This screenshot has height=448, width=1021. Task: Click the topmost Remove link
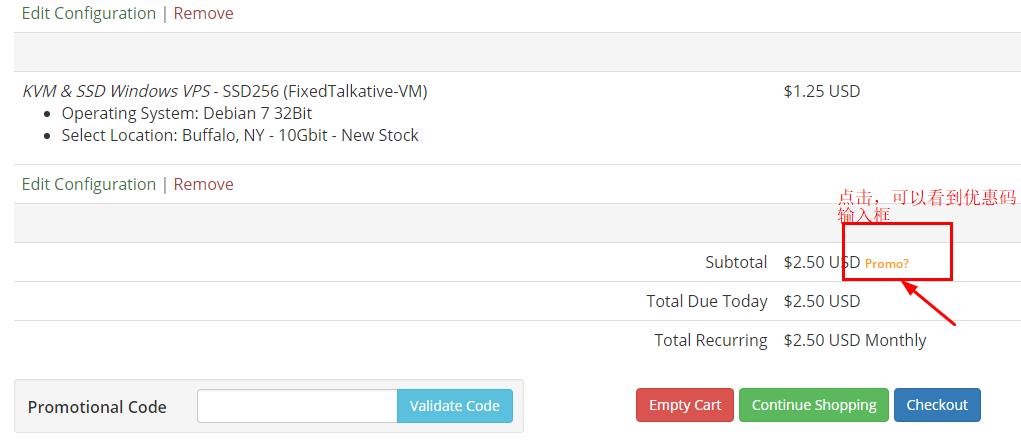point(203,13)
